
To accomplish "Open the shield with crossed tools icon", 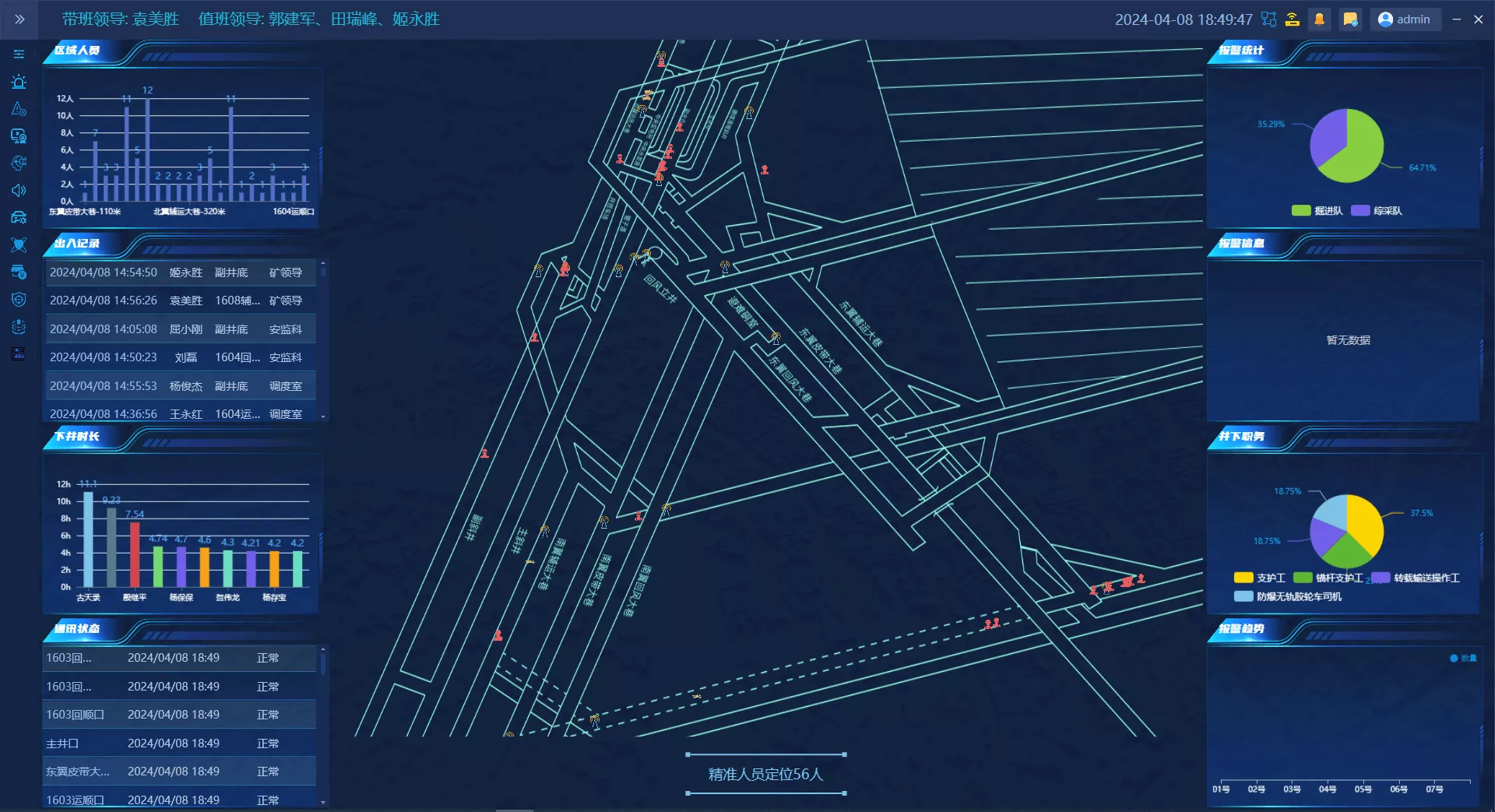I will pyautogui.click(x=19, y=245).
